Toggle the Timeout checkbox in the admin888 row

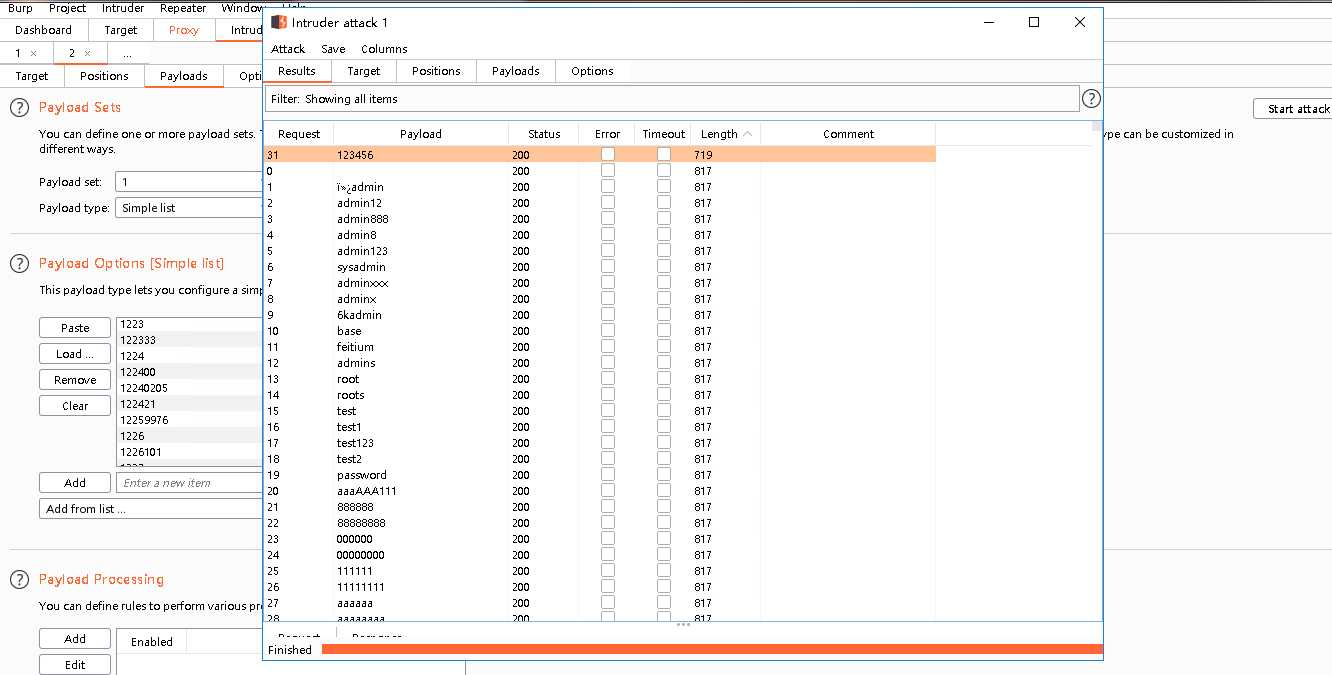[x=663, y=219]
